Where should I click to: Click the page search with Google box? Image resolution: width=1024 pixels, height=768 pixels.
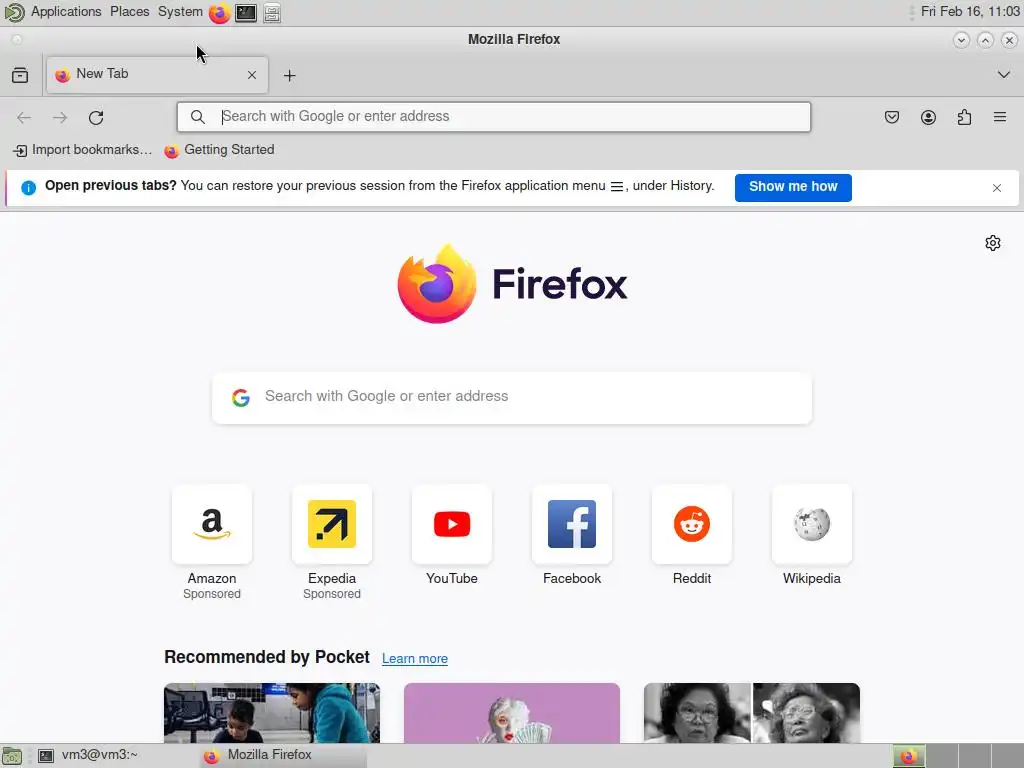click(512, 398)
